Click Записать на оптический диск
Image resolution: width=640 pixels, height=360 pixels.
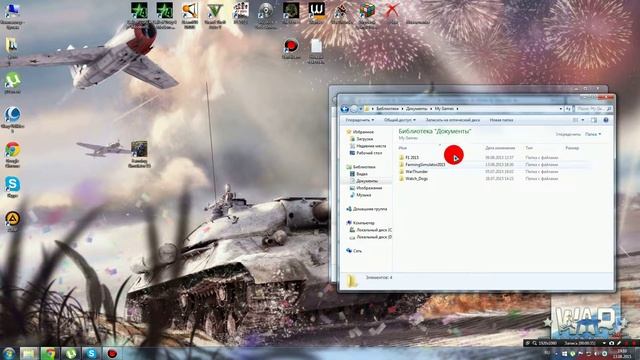pyautogui.click(x=453, y=120)
